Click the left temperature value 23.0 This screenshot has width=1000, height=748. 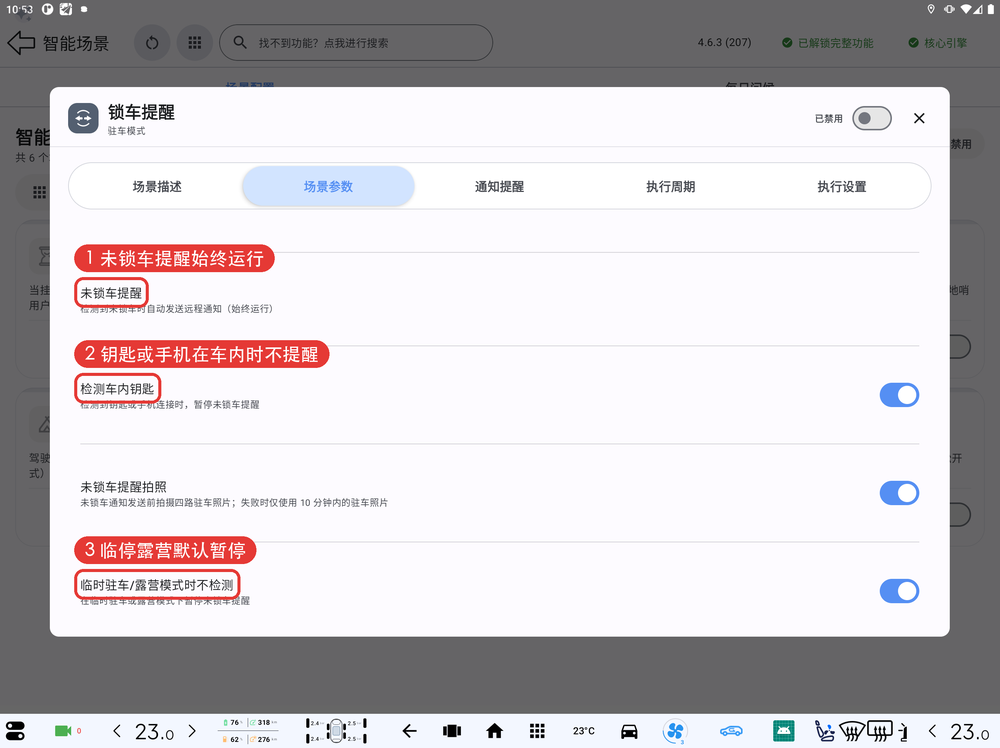pyautogui.click(x=154, y=731)
